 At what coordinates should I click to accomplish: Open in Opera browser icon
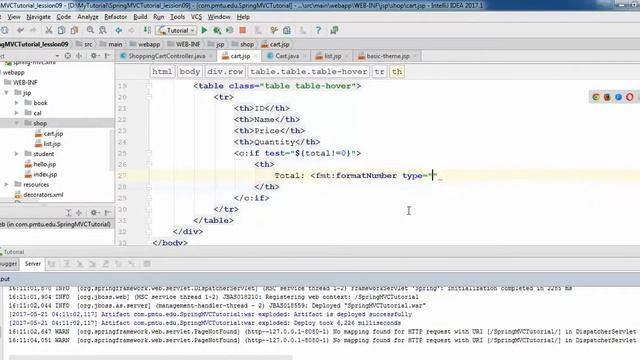[630, 97]
